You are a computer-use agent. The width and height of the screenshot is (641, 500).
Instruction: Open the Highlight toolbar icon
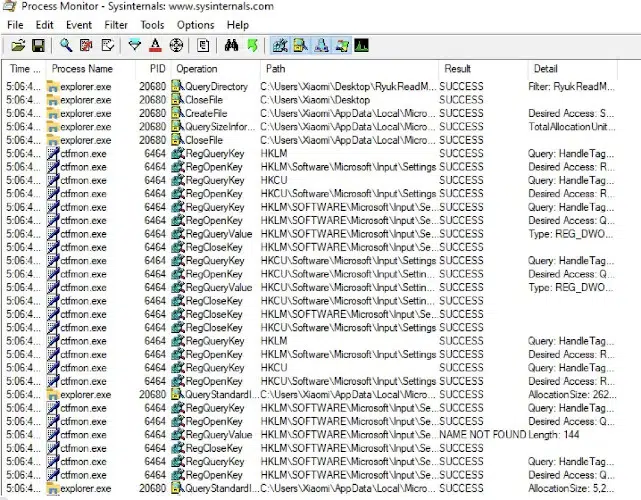[155, 45]
